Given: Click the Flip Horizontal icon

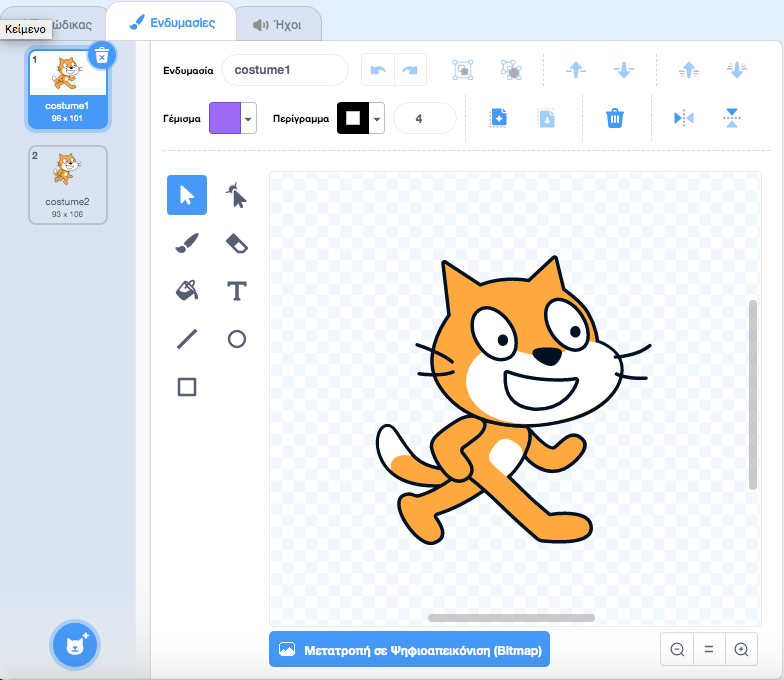Looking at the screenshot, I should click(x=684, y=118).
